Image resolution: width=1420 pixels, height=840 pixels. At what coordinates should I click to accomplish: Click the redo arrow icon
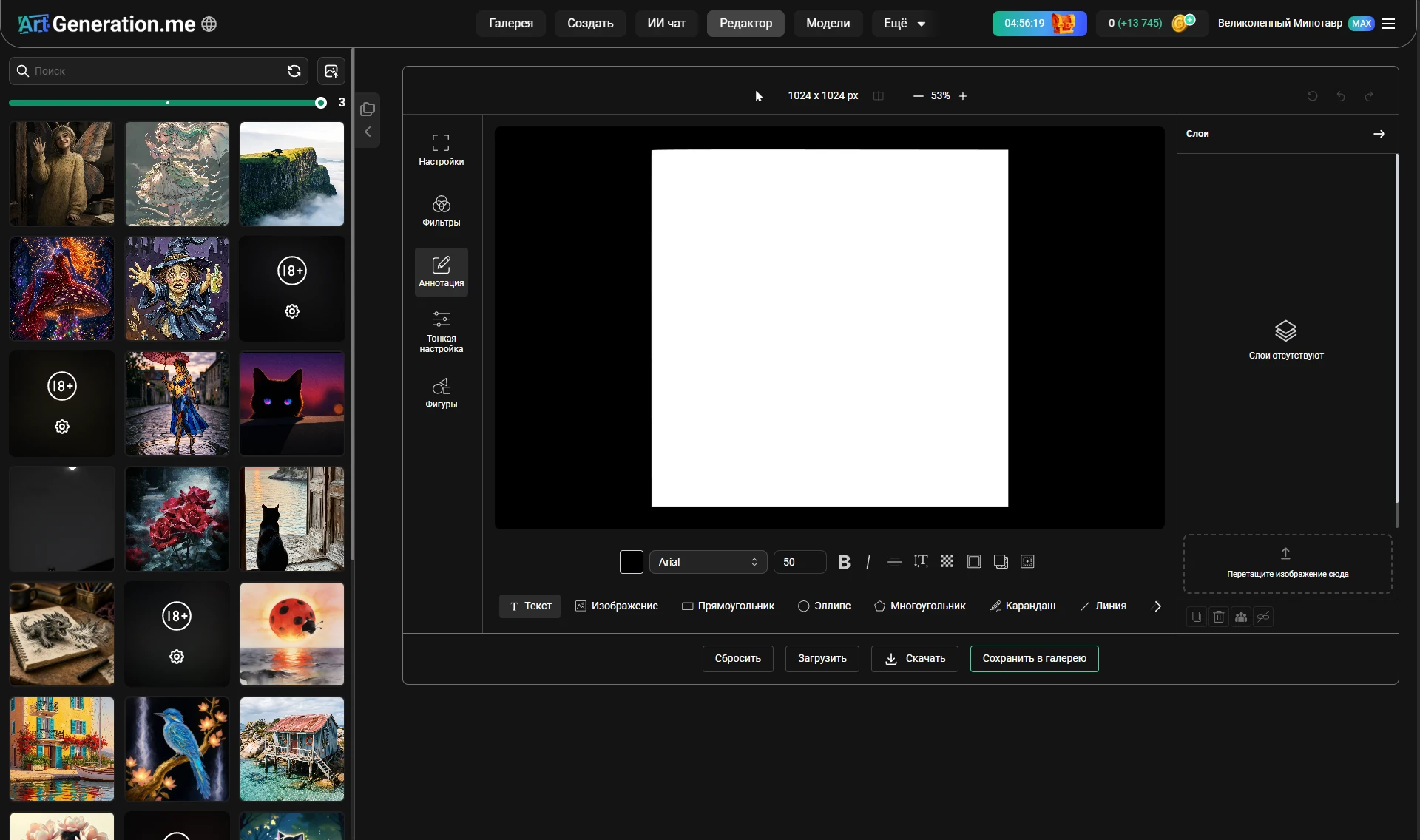pyautogui.click(x=1369, y=96)
